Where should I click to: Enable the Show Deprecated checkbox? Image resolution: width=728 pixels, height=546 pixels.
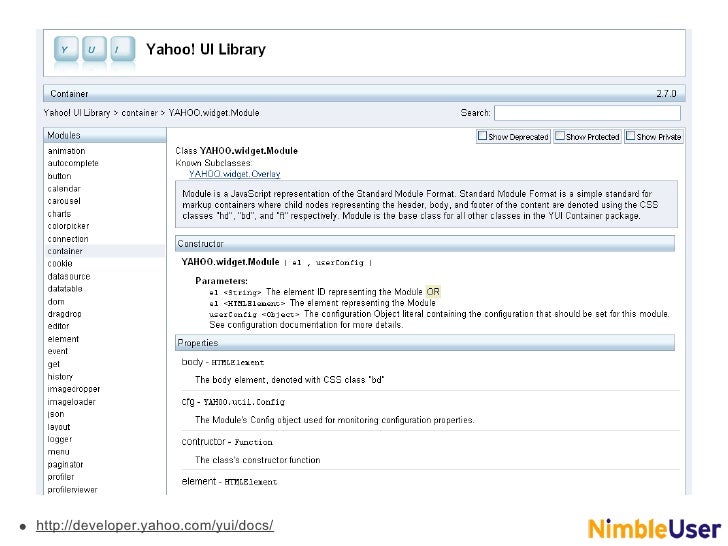coord(482,136)
